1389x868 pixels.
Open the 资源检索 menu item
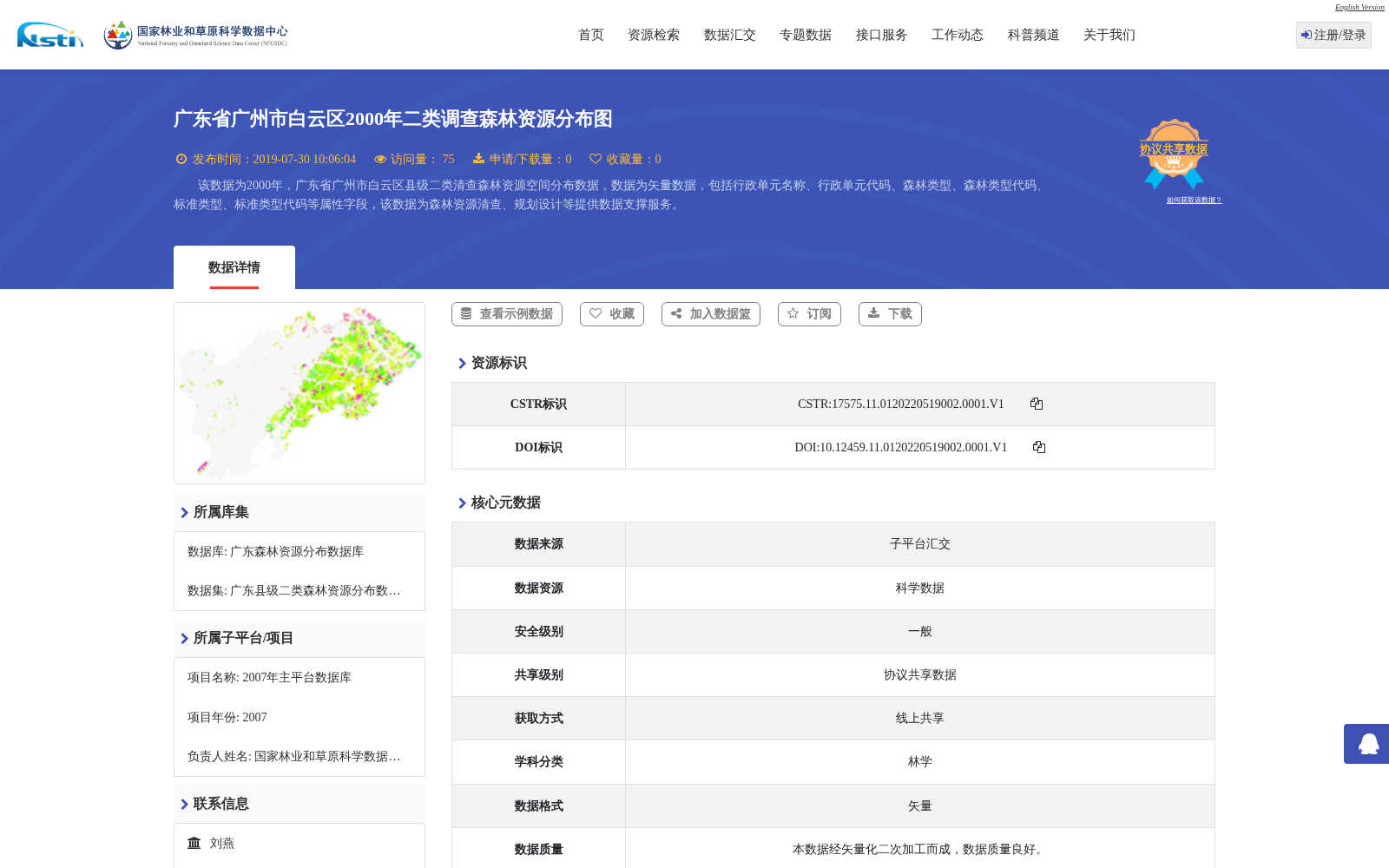point(654,35)
